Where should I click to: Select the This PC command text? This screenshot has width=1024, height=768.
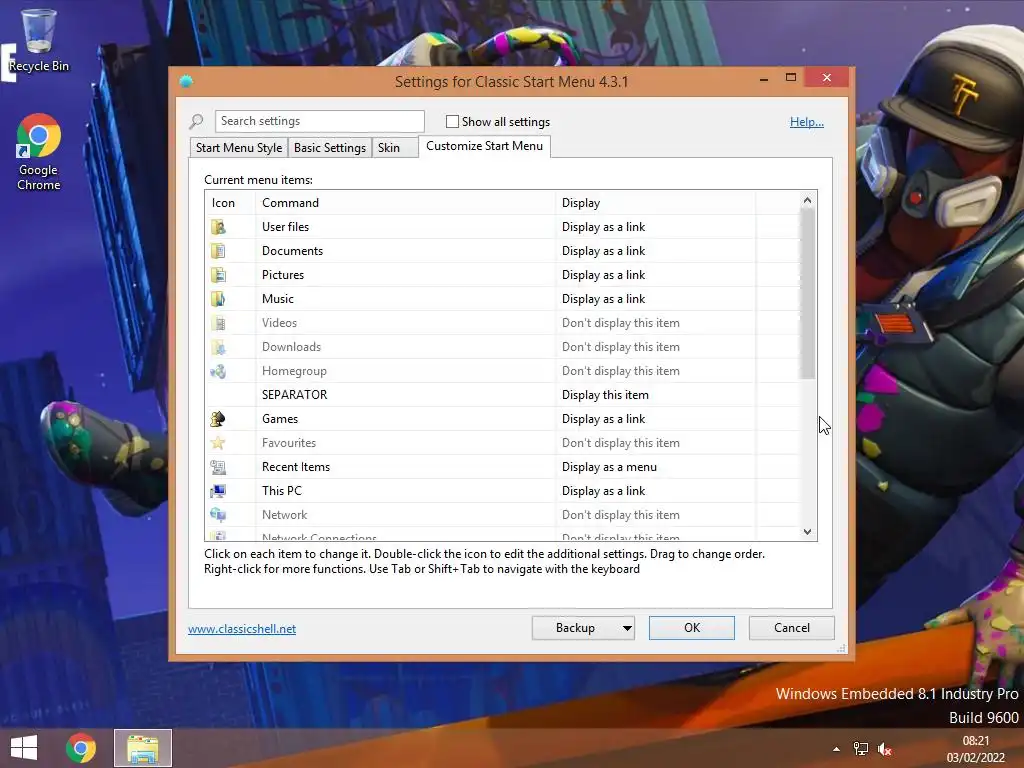click(x=281, y=491)
